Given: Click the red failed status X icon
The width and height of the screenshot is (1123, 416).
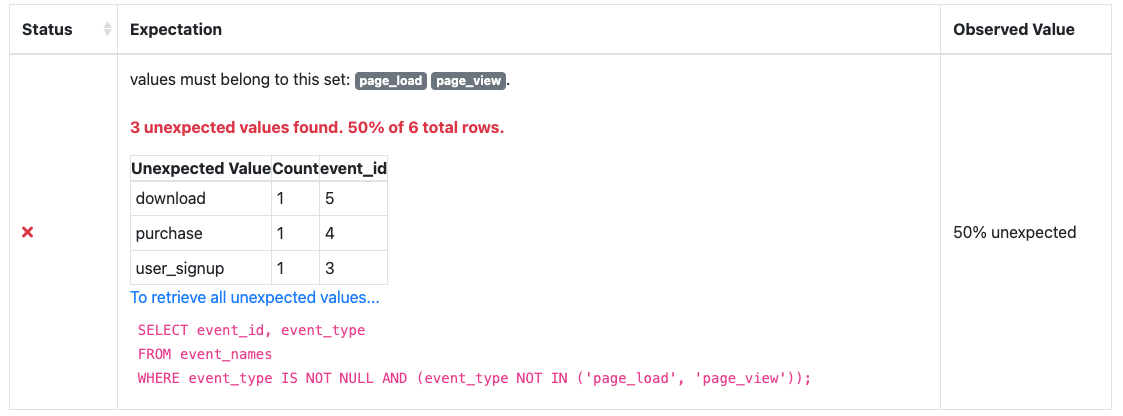Looking at the screenshot, I should click(x=27, y=232).
